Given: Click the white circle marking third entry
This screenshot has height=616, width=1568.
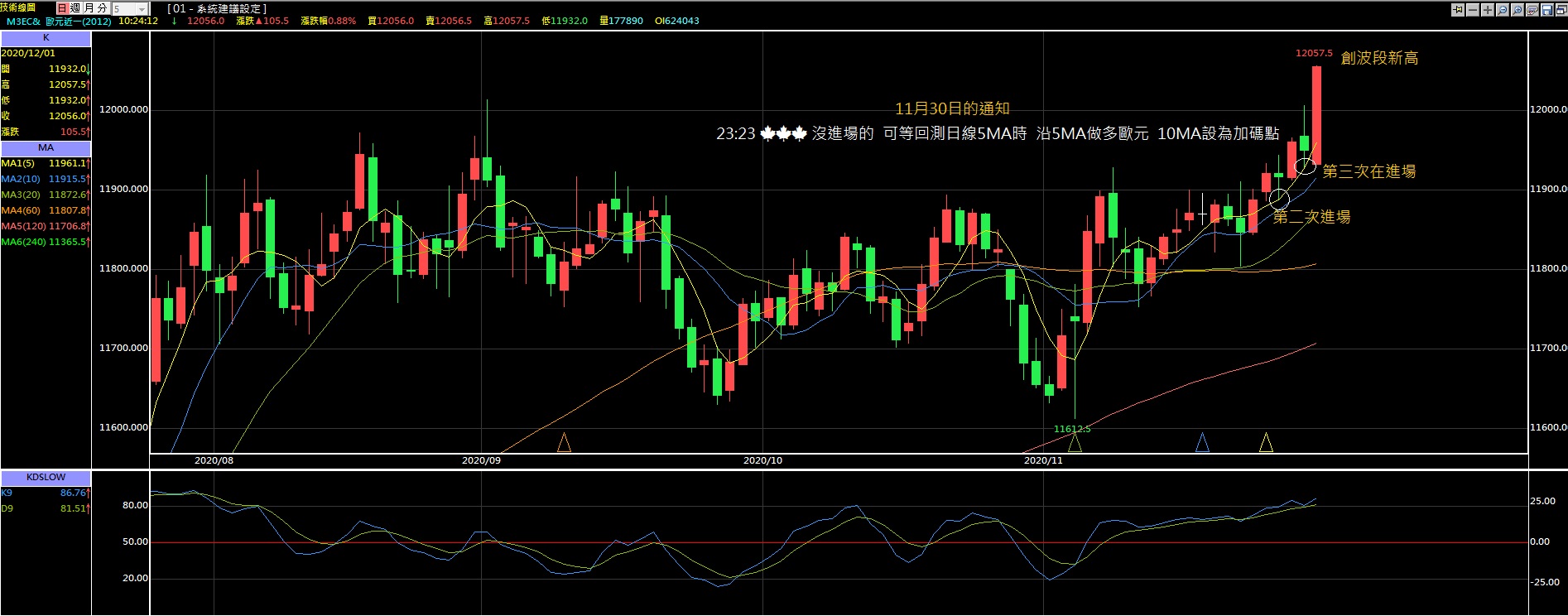Looking at the screenshot, I should click(x=1305, y=166).
